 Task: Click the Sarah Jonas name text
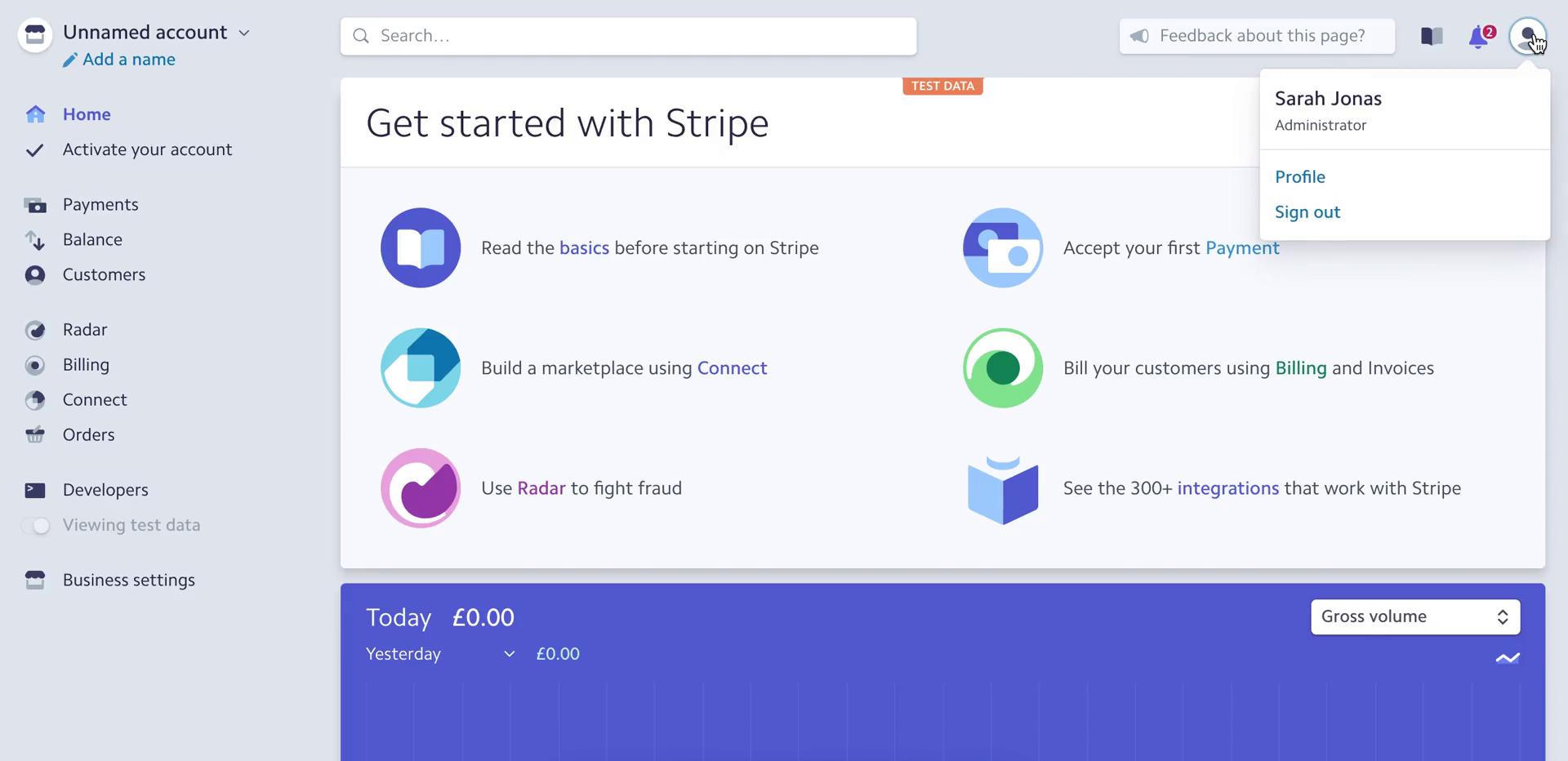coord(1328,99)
